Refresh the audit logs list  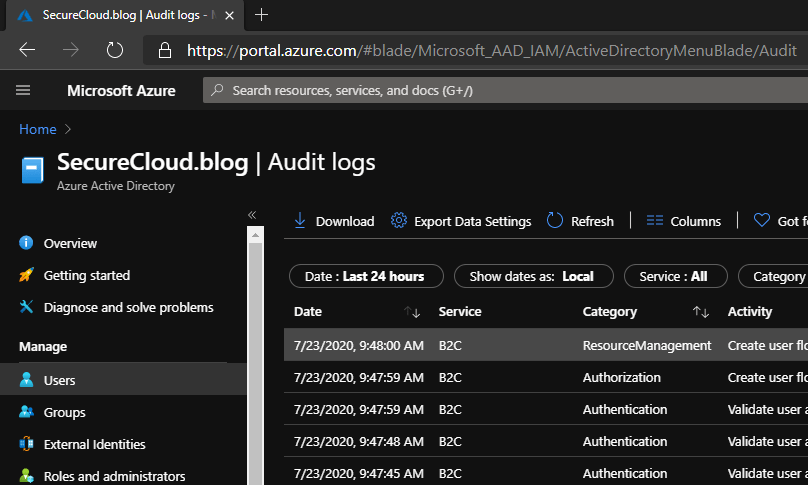[x=581, y=221]
